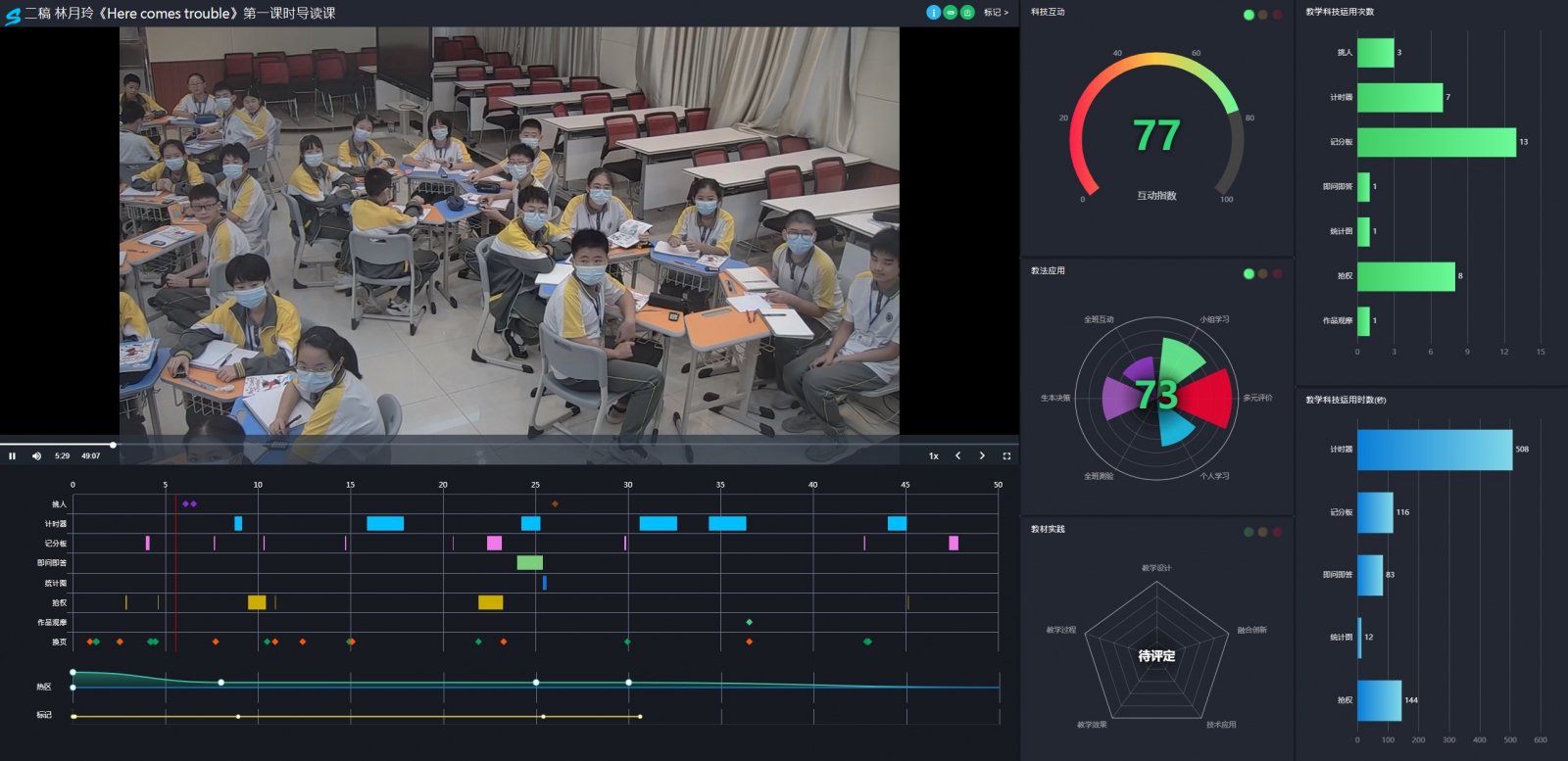
Task: Select red indicator in 教材实践 panel
Action: [x=1277, y=532]
